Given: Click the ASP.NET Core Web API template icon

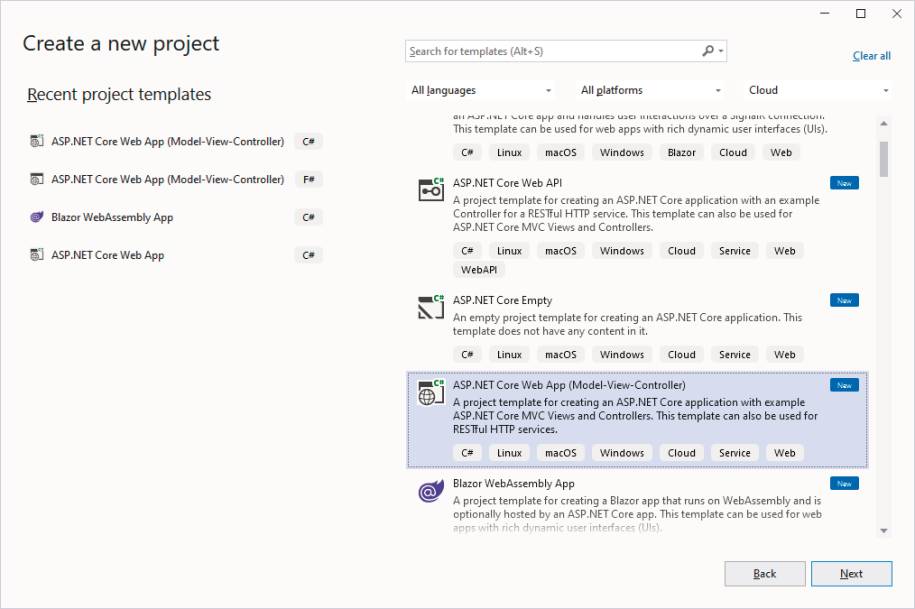Looking at the screenshot, I should pyautogui.click(x=431, y=190).
